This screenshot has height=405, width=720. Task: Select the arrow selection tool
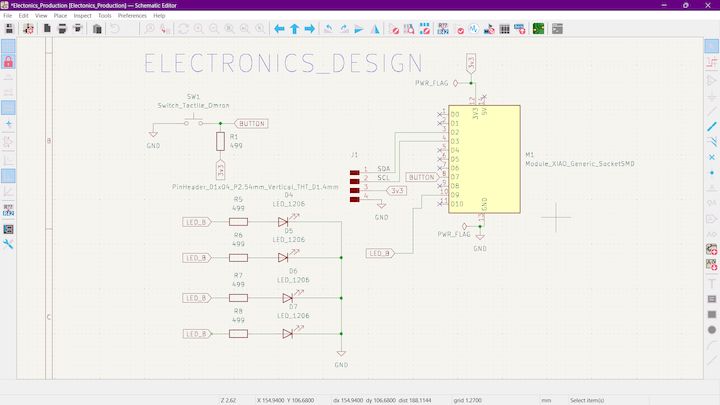[712, 46]
